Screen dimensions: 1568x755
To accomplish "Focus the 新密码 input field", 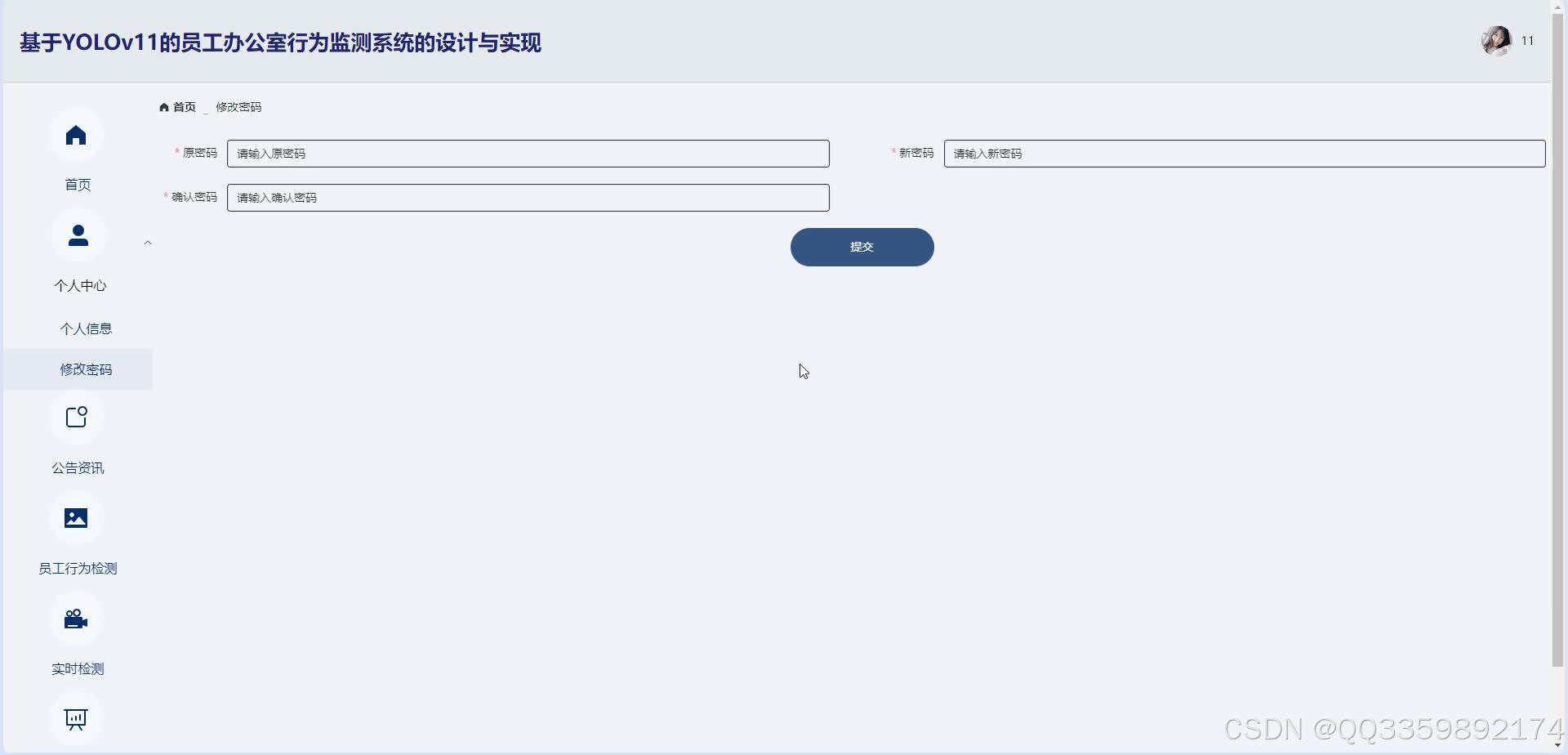I will pyautogui.click(x=1245, y=154).
